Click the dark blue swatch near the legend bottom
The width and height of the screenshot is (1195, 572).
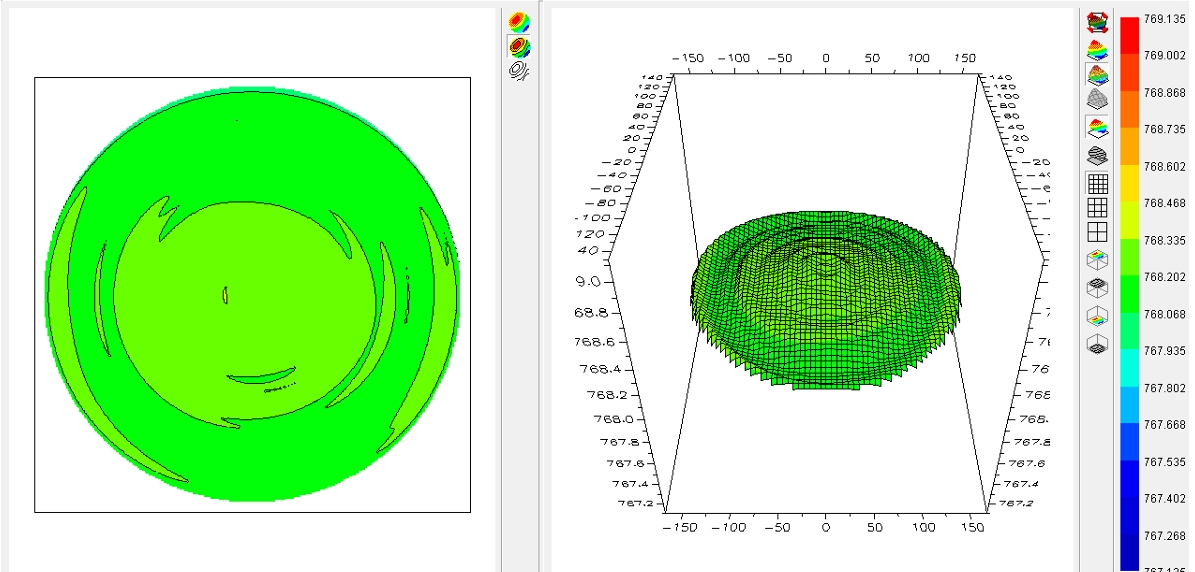1128,535
